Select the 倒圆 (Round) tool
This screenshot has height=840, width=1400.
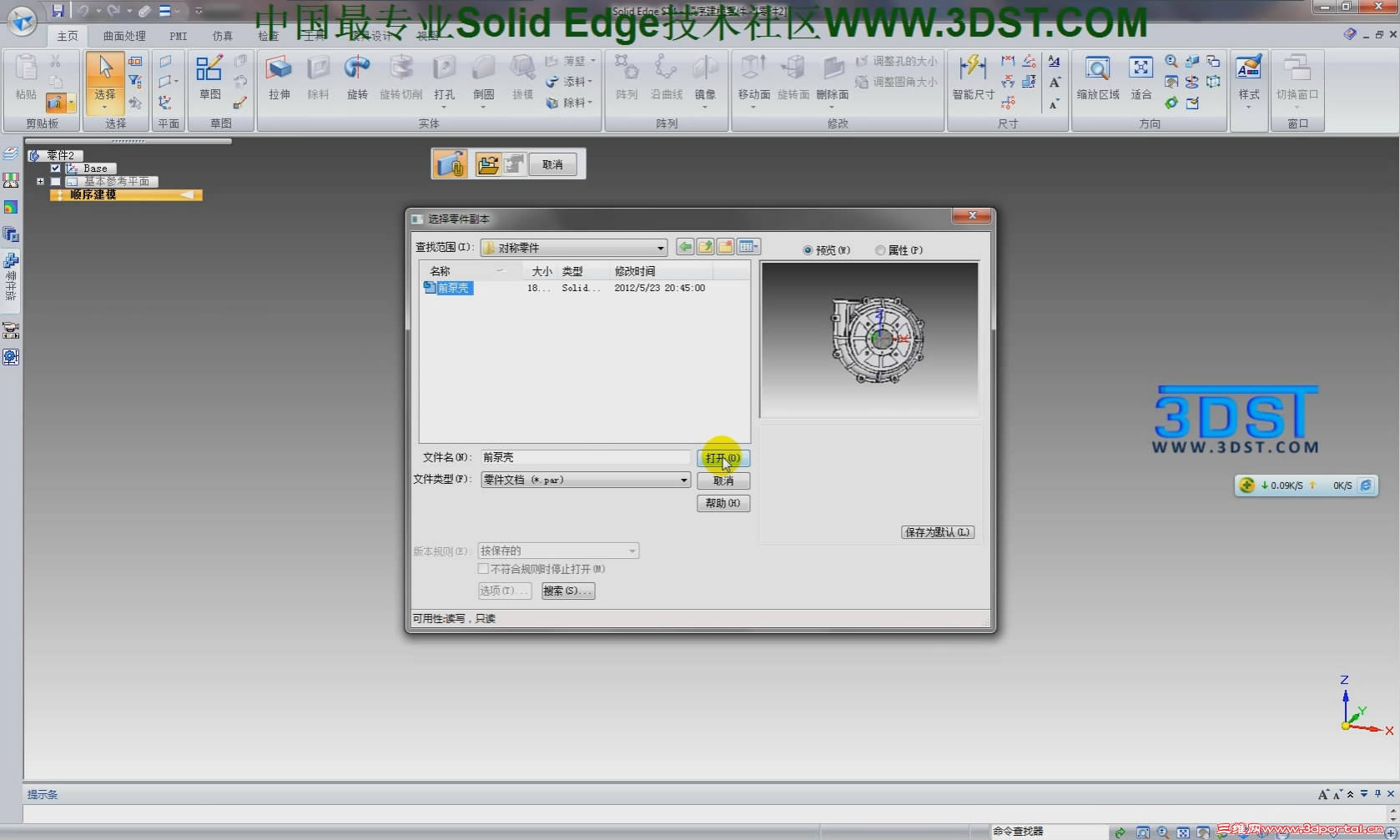483,79
